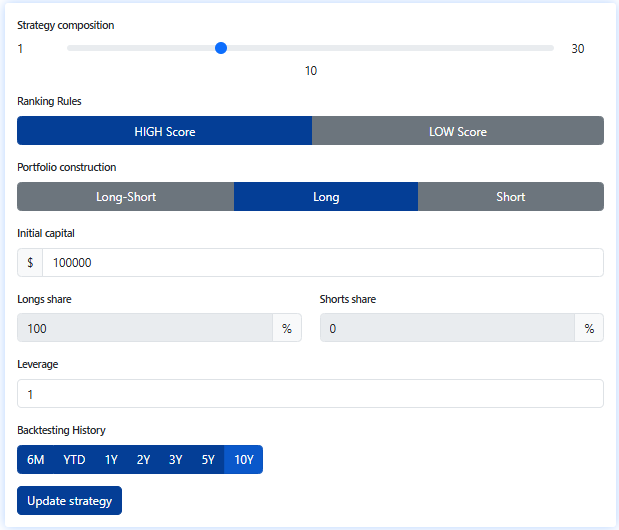The width and height of the screenshot is (619, 530).
Task: Click the Longs share field
Action: click(145, 328)
